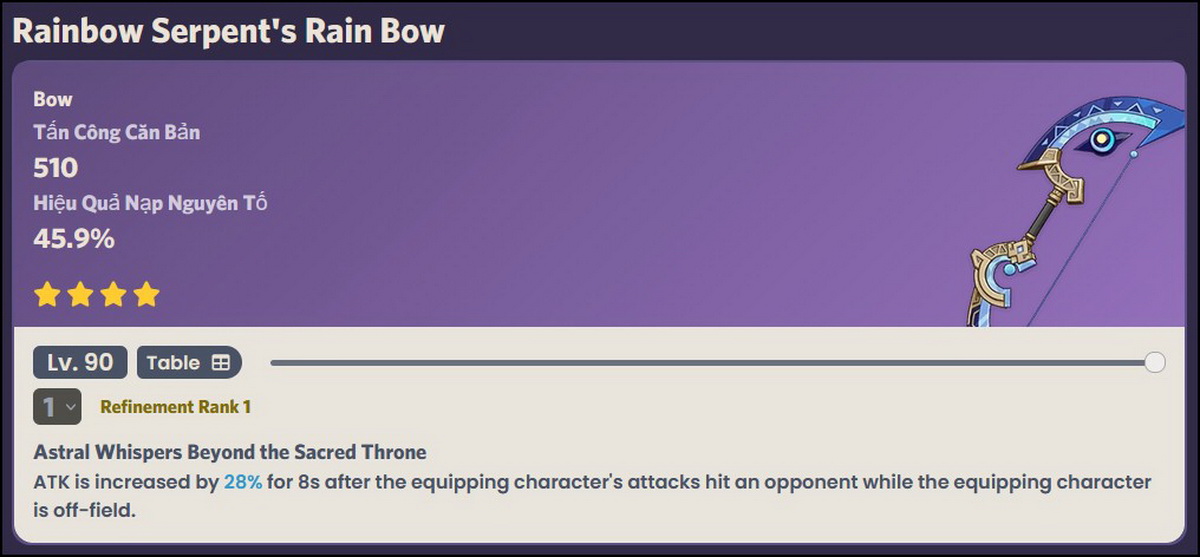Click the second yellow rarity star
1200x557 pixels.
click(79, 294)
